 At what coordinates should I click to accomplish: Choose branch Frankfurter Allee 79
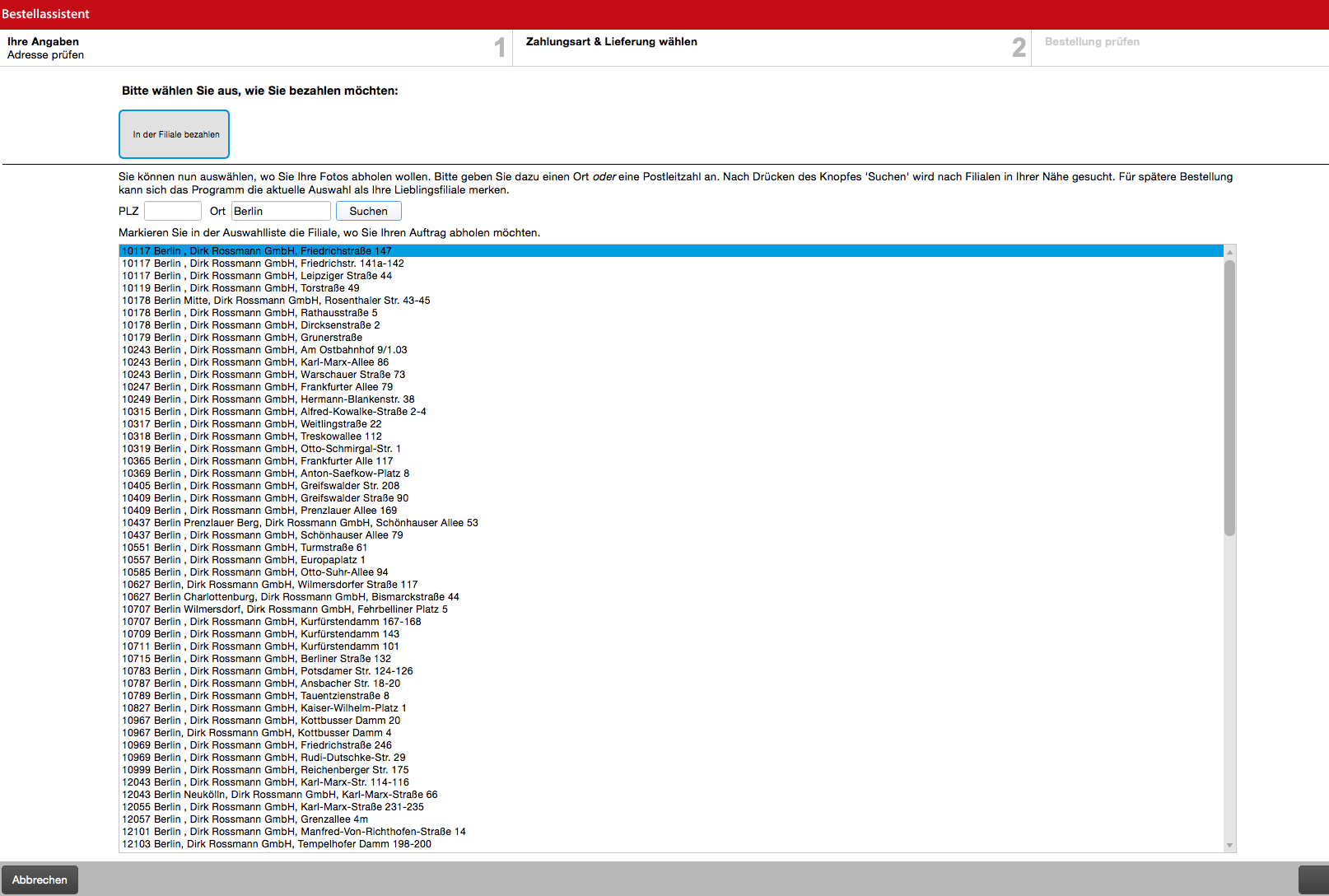671,387
